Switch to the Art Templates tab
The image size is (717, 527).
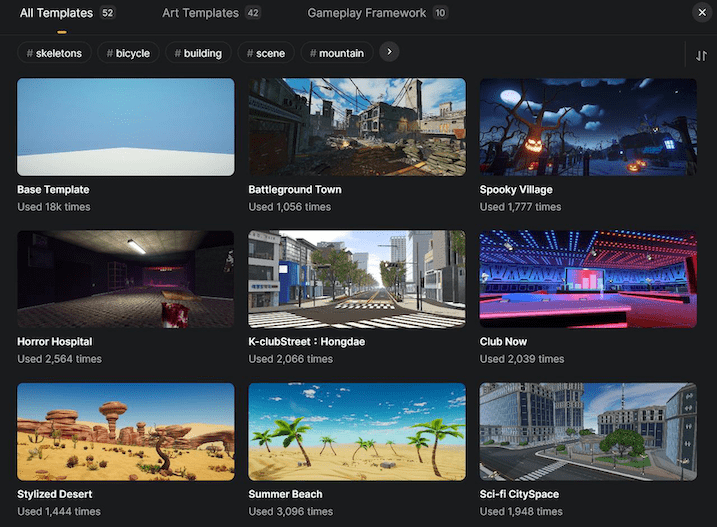211,13
